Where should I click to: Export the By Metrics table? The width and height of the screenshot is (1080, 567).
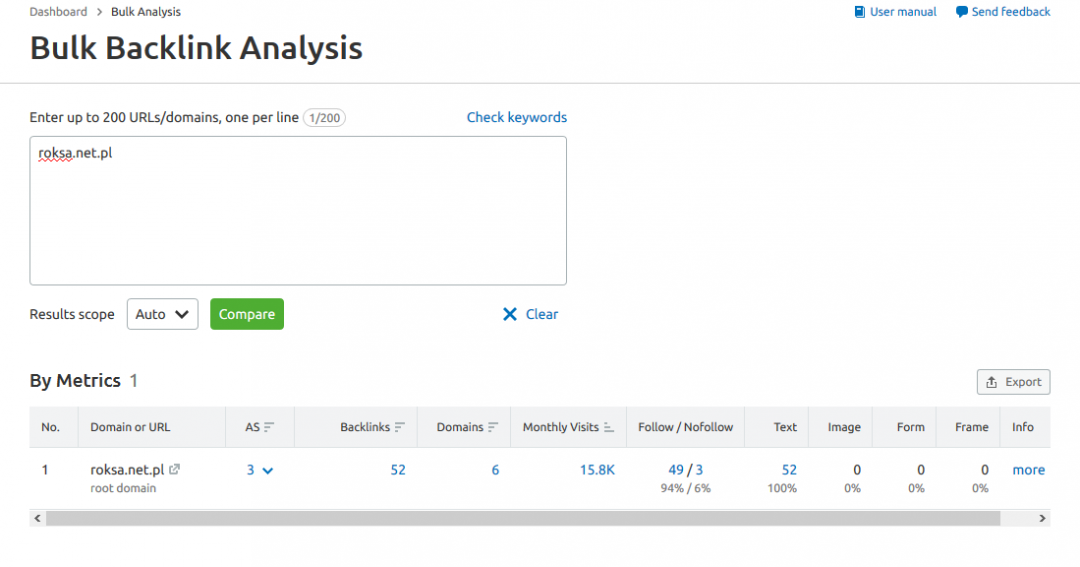pos(1013,382)
